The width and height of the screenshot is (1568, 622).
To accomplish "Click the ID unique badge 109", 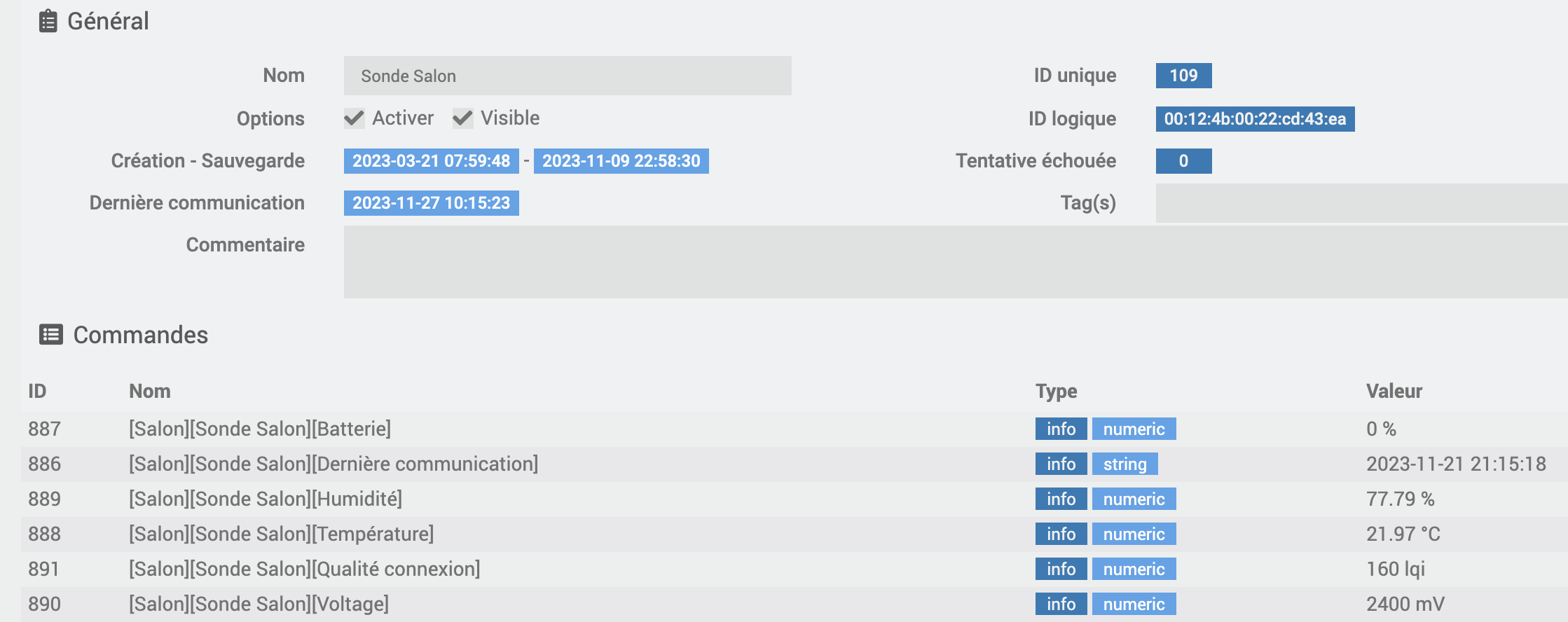I will (x=1183, y=76).
